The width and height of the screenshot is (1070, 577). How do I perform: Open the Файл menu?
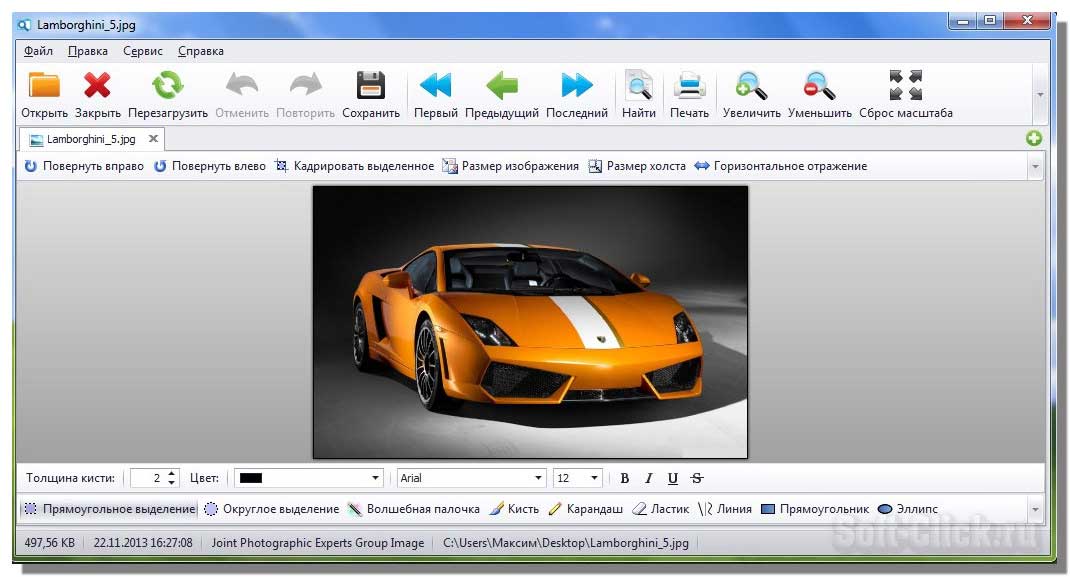pyautogui.click(x=38, y=51)
